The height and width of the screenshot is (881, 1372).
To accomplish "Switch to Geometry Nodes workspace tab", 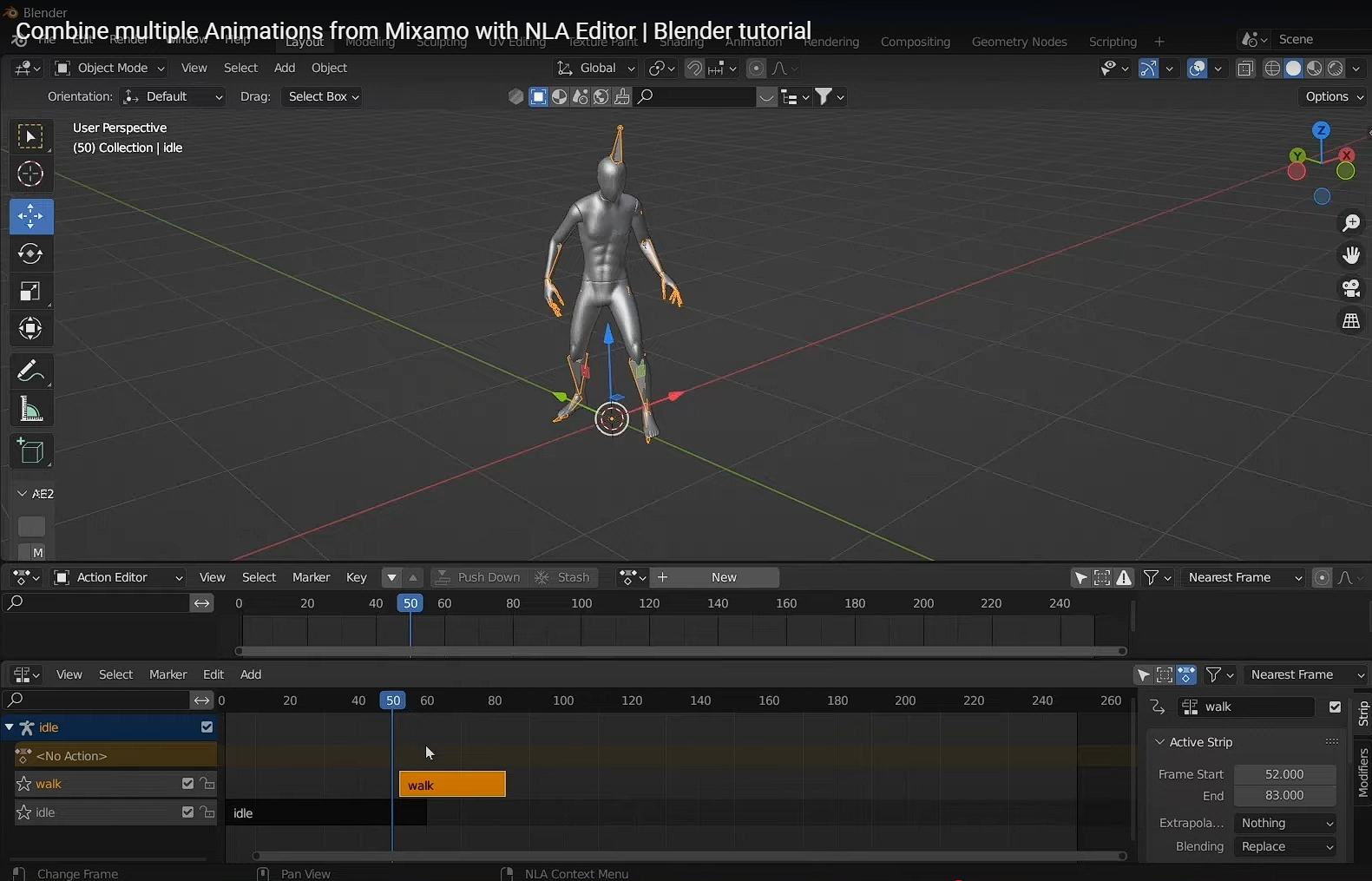I will [x=1020, y=42].
